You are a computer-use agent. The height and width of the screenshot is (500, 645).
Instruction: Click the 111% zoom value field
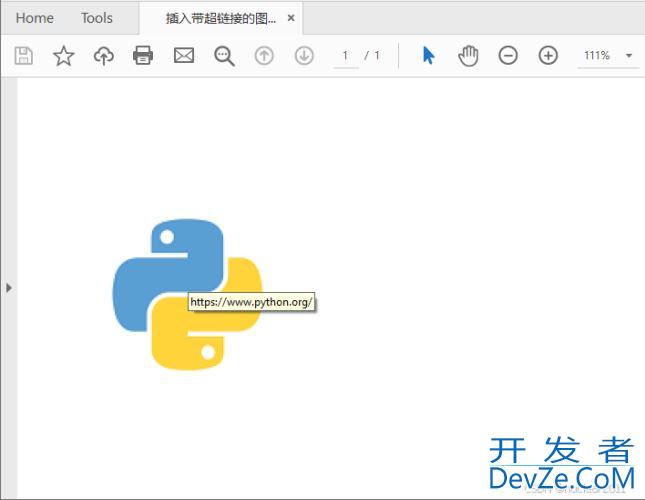(x=597, y=56)
